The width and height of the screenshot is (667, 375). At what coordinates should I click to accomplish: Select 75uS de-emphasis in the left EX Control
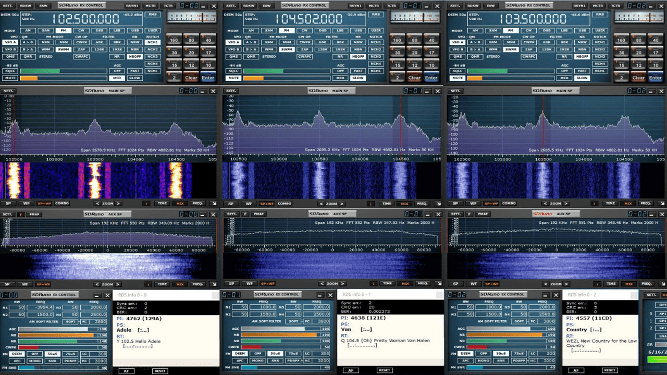(x=69, y=354)
